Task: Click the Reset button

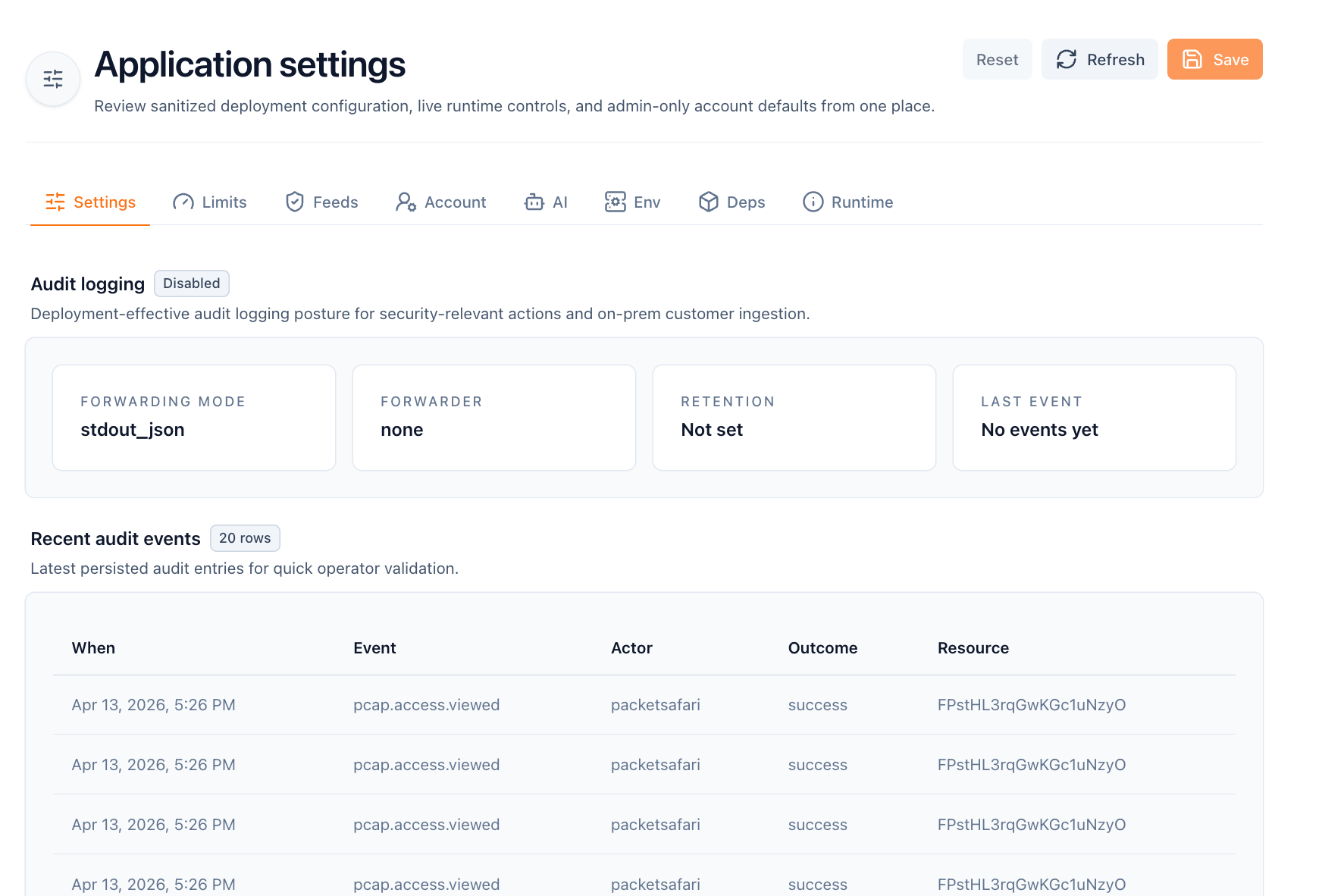Action: click(997, 59)
